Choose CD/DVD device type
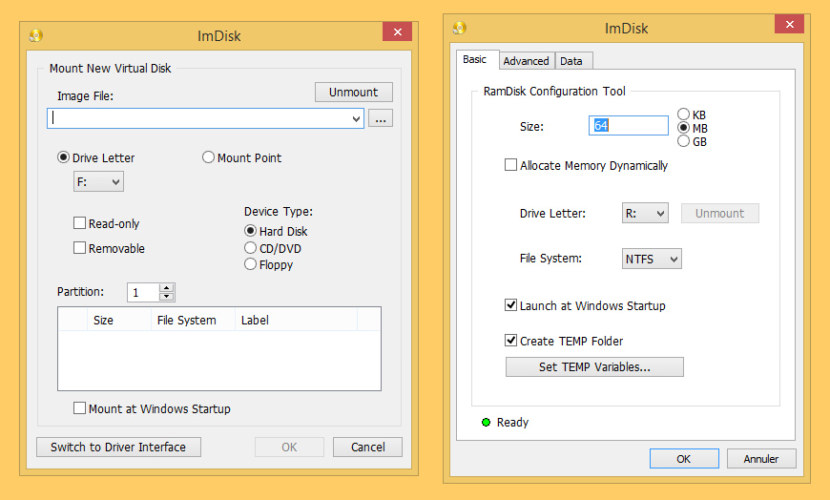This screenshot has height=500, width=830. pyautogui.click(x=250, y=248)
